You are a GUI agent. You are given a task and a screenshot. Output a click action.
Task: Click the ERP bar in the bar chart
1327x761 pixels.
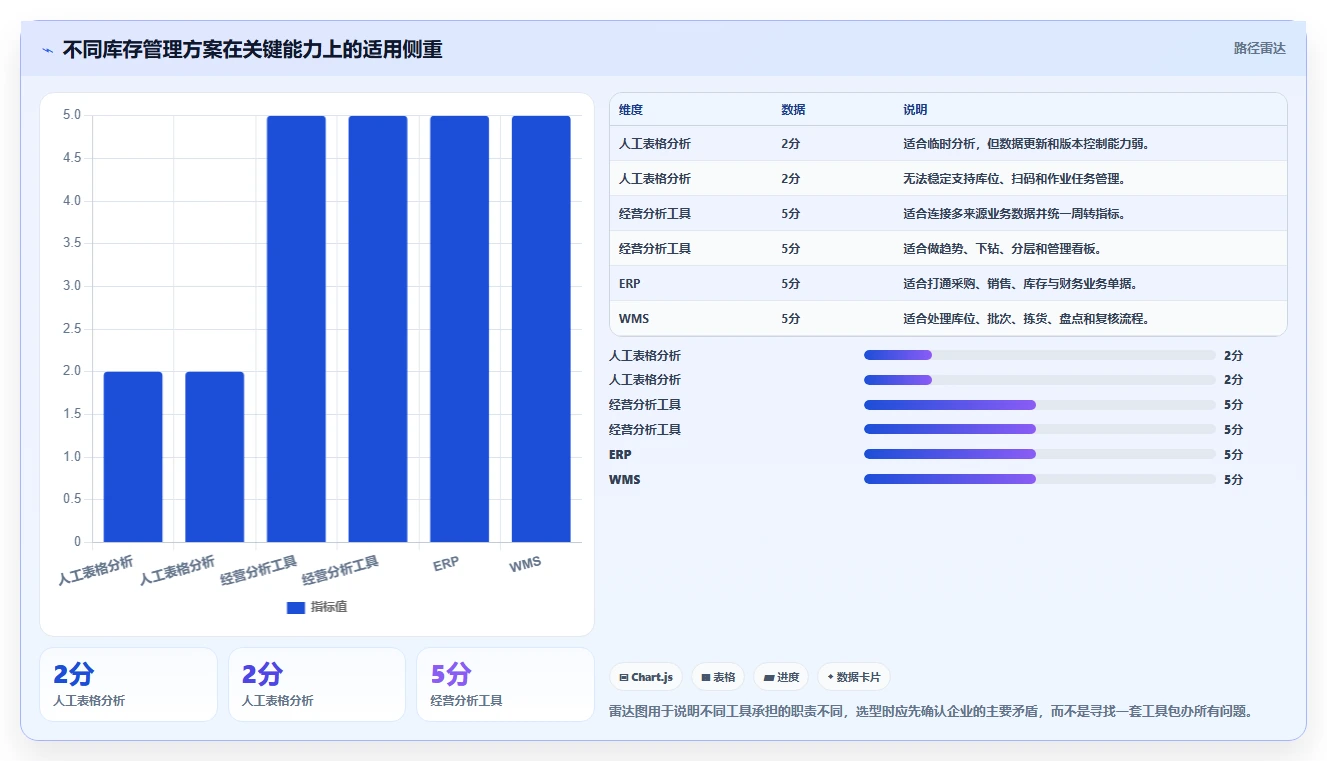(x=460, y=329)
